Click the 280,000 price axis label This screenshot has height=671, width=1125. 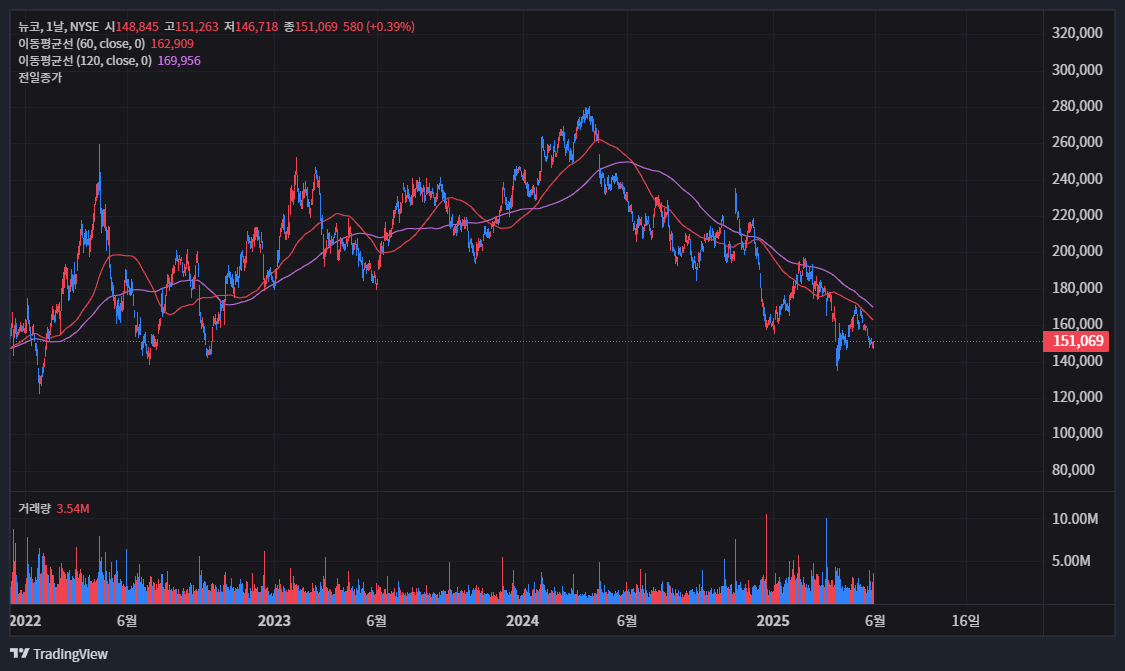pyautogui.click(x=1077, y=106)
